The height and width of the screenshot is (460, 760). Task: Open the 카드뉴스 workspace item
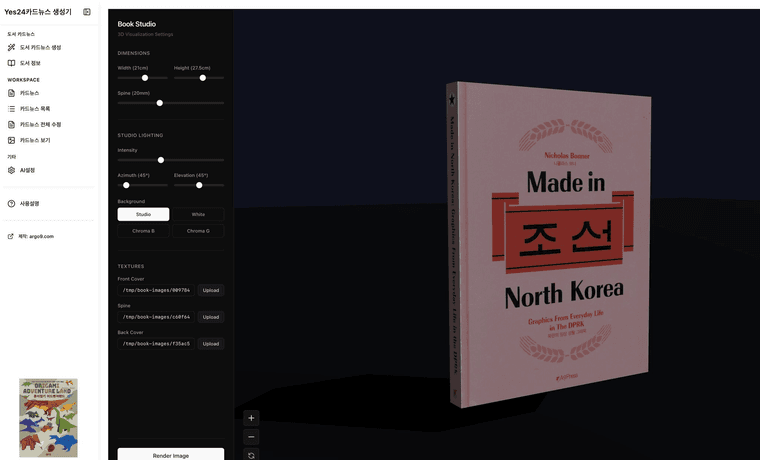pyautogui.click(x=29, y=93)
